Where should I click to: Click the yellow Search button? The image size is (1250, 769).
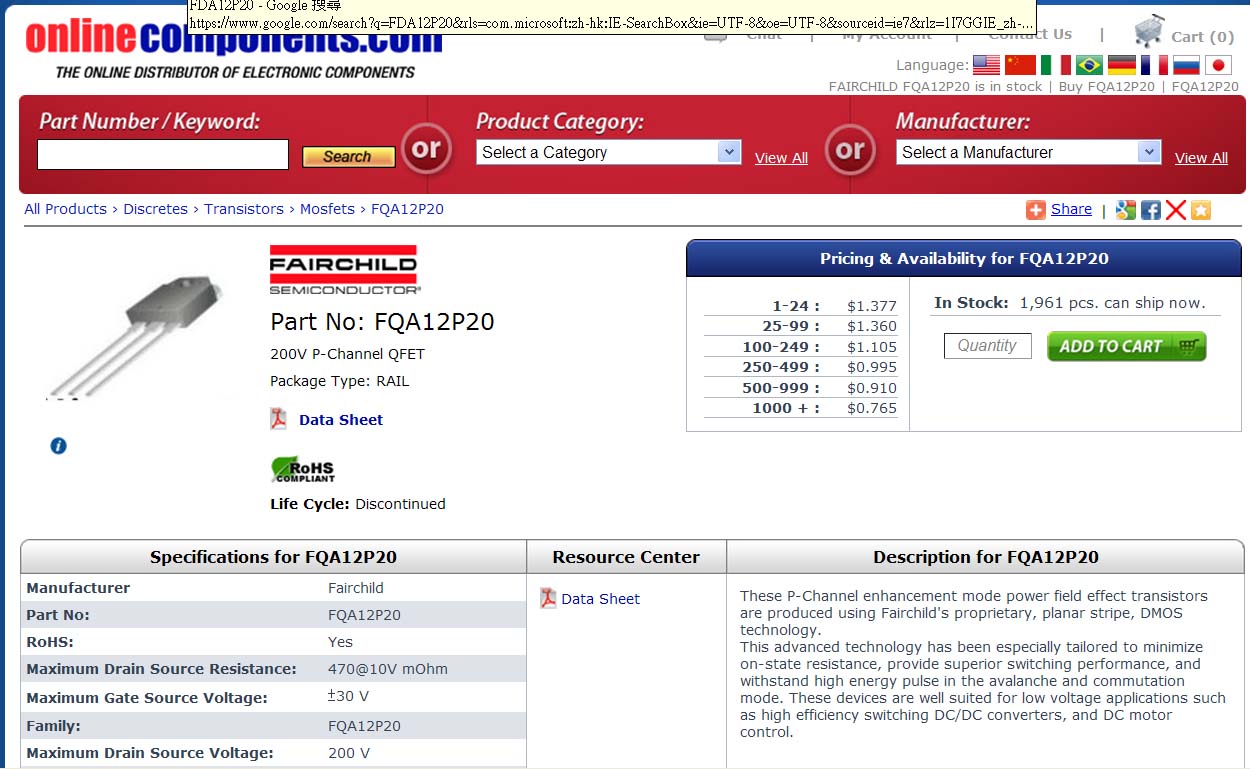[348, 157]
